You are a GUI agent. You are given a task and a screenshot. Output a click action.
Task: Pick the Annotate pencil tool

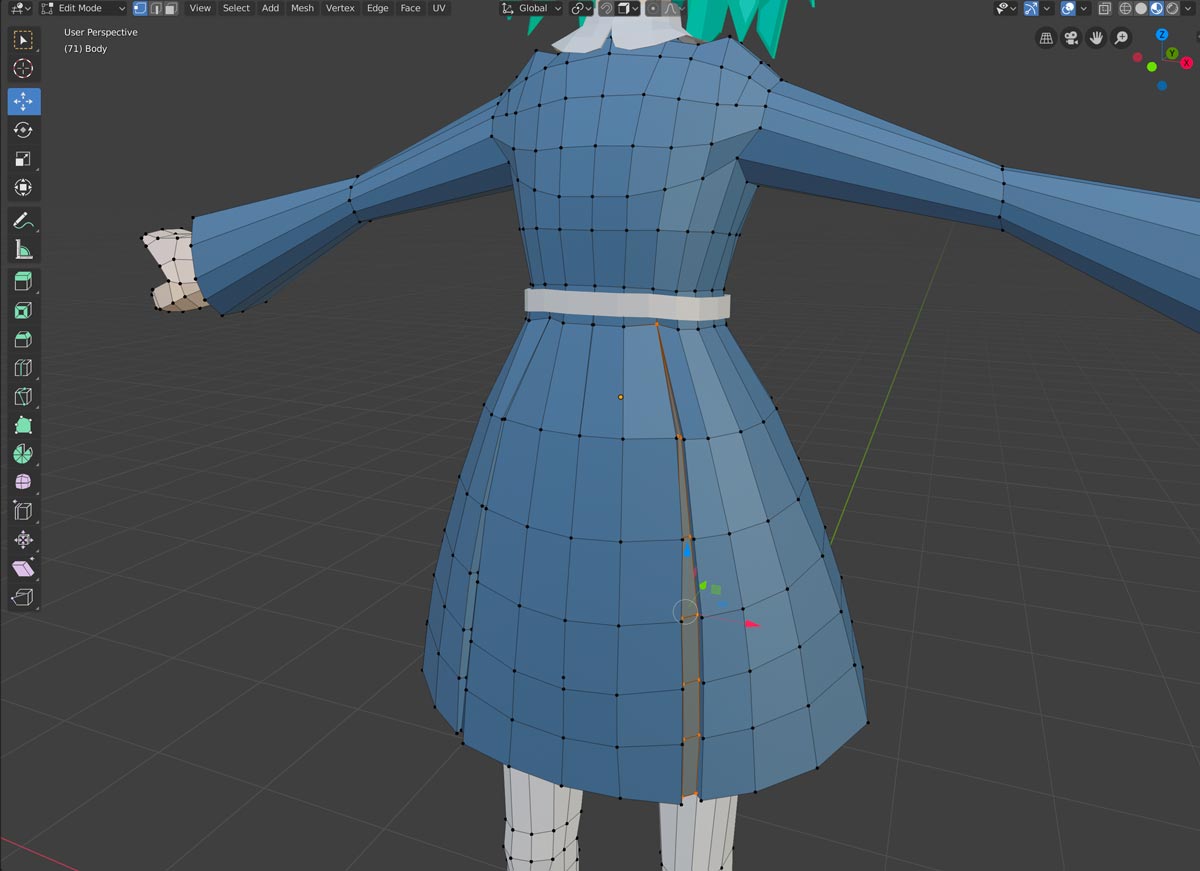[23, 220]
